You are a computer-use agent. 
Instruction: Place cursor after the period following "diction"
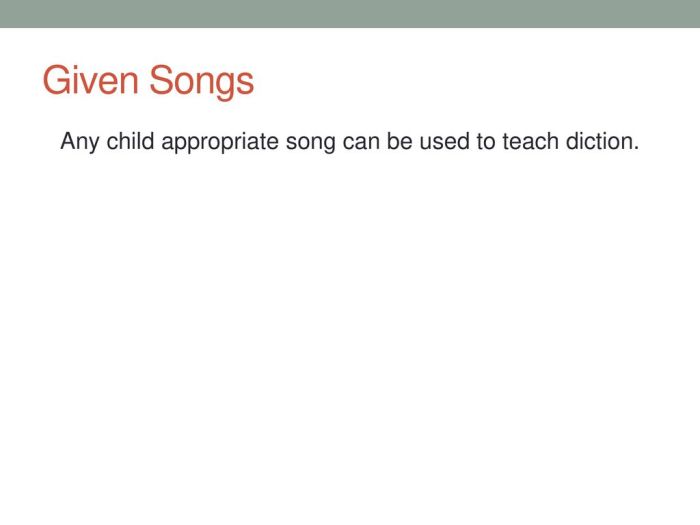(x=640, y=142)
